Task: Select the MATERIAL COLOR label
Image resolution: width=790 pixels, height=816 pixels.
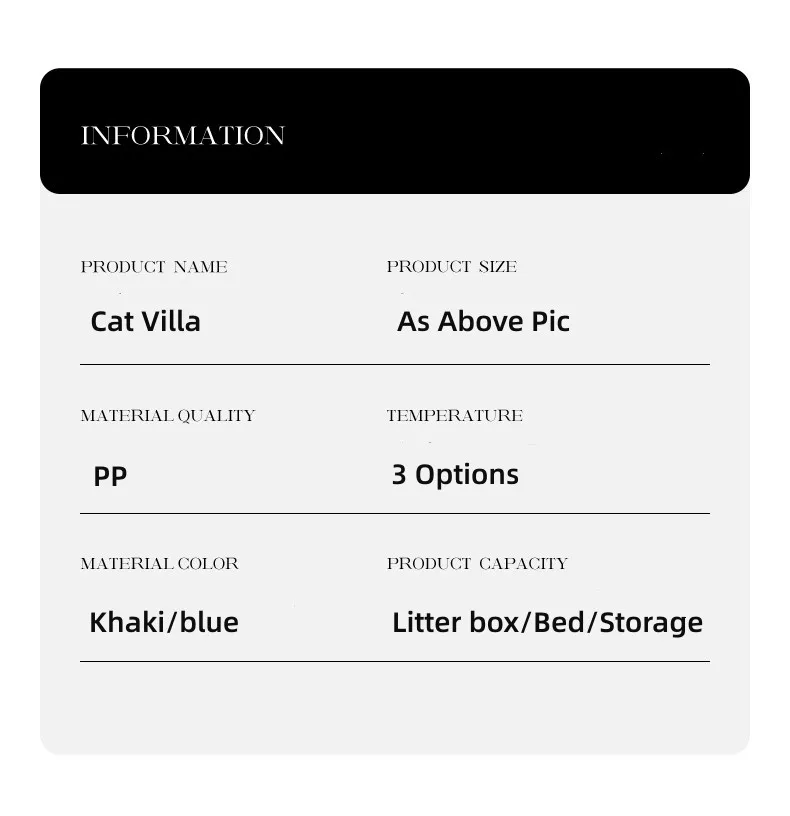Action: 159,564
